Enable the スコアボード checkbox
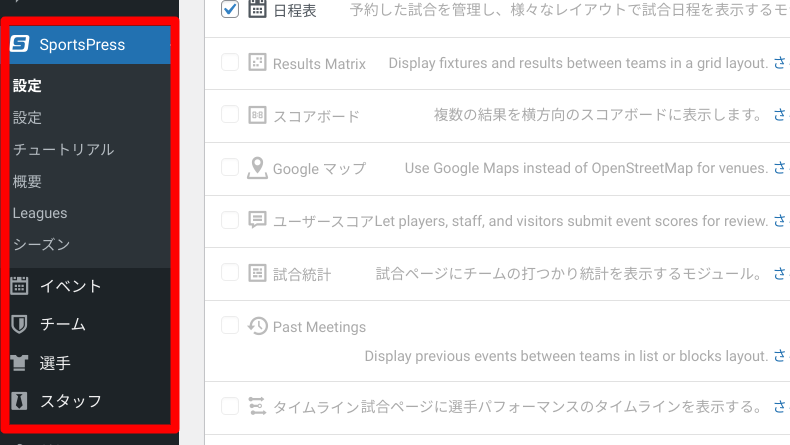 click(230, 115)
